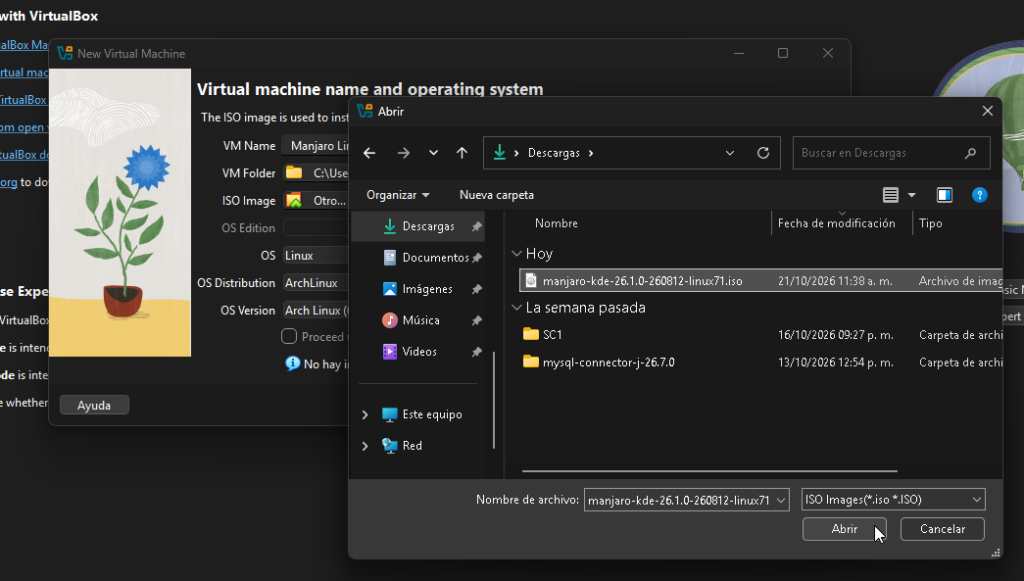
Task: Toggle the preview pane icon
Action: coord(944,195)
